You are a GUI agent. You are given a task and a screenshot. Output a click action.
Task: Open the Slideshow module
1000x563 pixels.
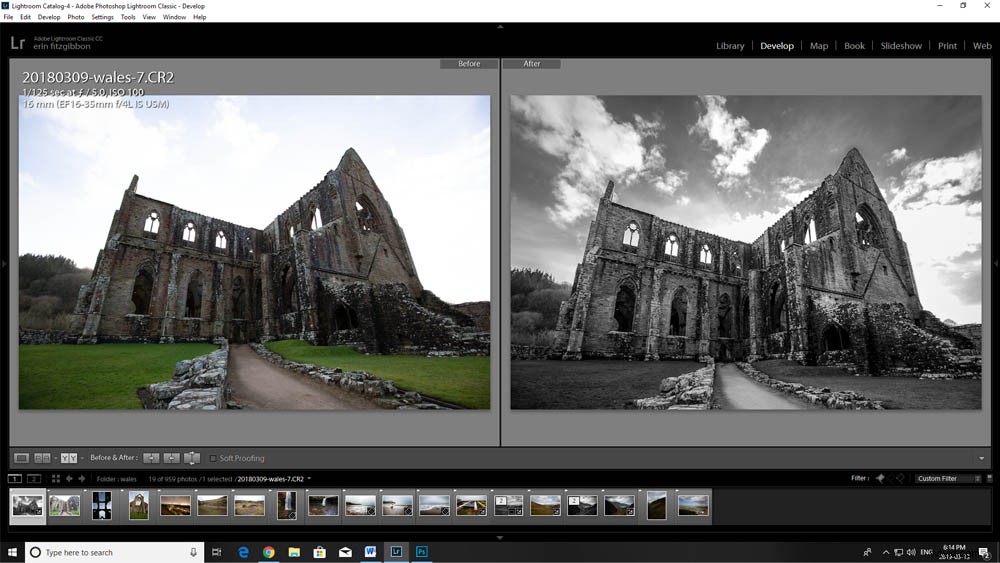click(901, 46)
